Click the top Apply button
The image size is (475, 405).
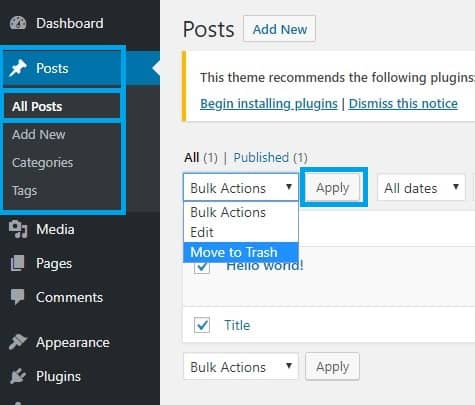click(x=333, y=187)
